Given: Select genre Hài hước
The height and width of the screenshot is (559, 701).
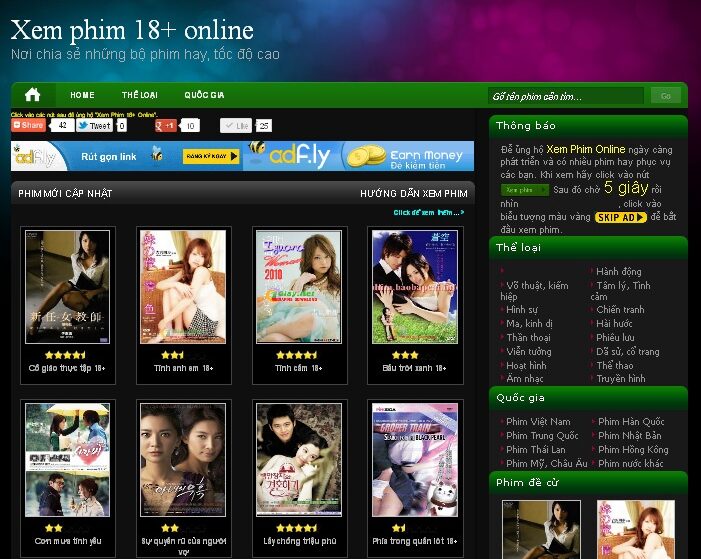Looking at the screenshot, I should pos(614,323).
